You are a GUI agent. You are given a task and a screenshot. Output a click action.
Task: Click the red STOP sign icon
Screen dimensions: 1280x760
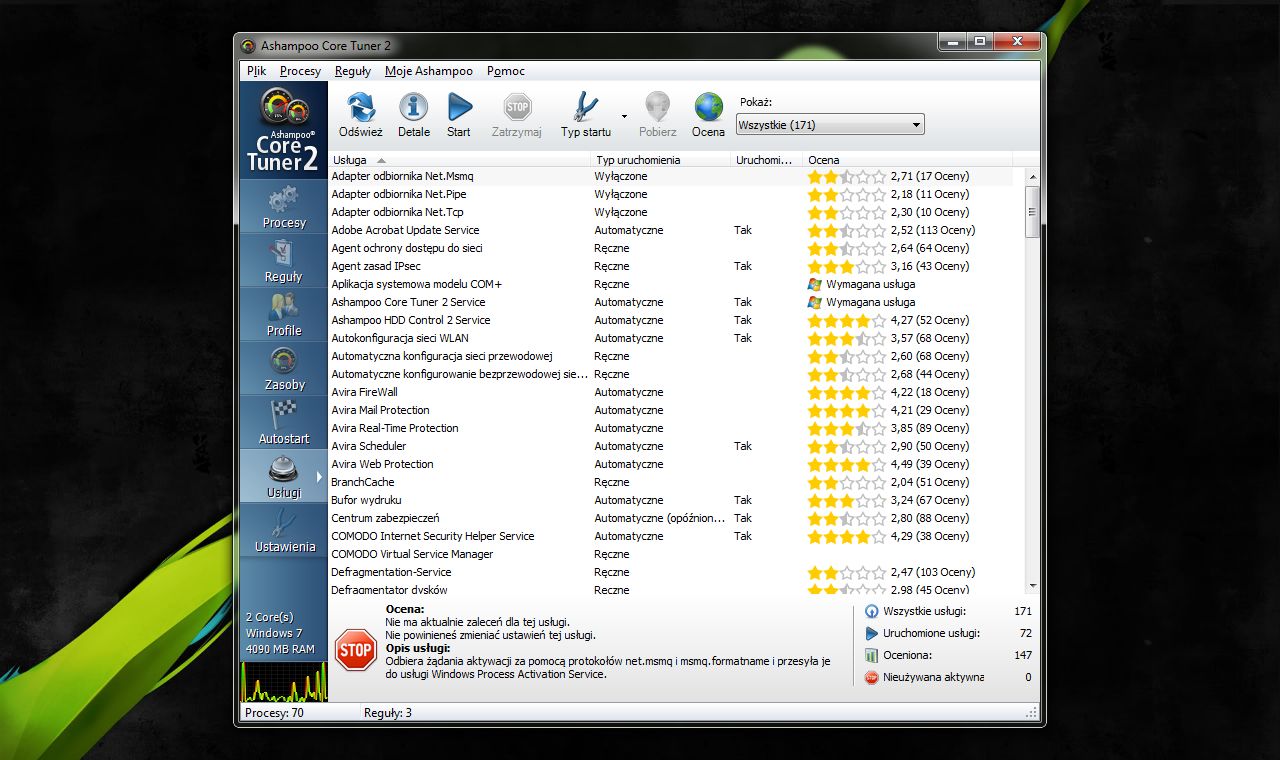click(x=355, y=649)
